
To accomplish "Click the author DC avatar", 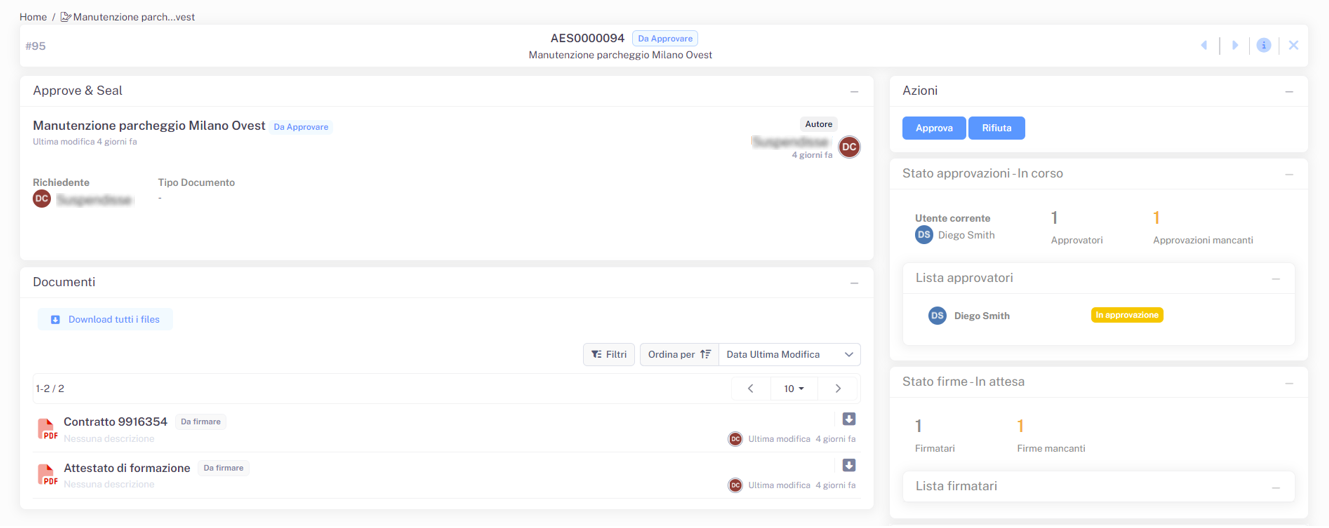I will pos(849,147).
